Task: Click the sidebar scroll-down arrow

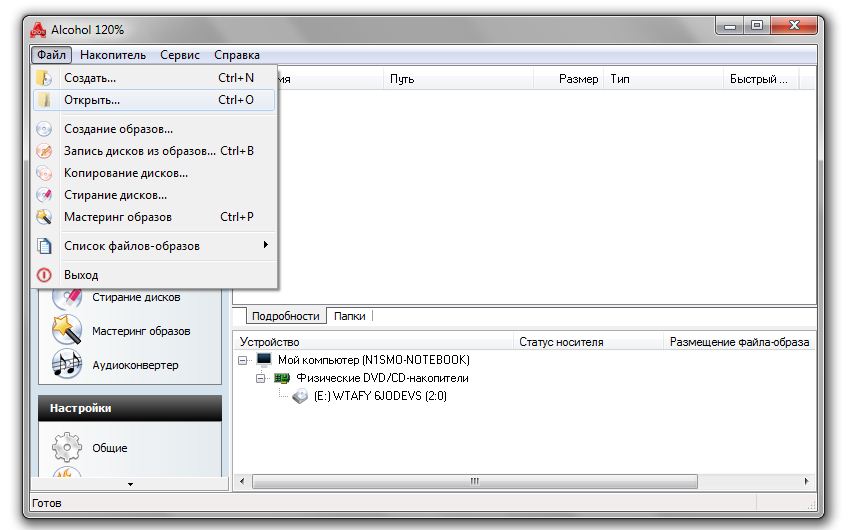Action: coord(130,484)
